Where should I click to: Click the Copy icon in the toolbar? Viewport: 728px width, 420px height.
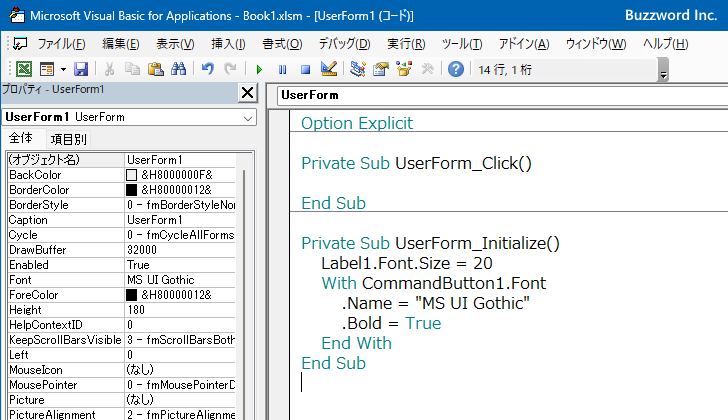[x=132, y=69]
